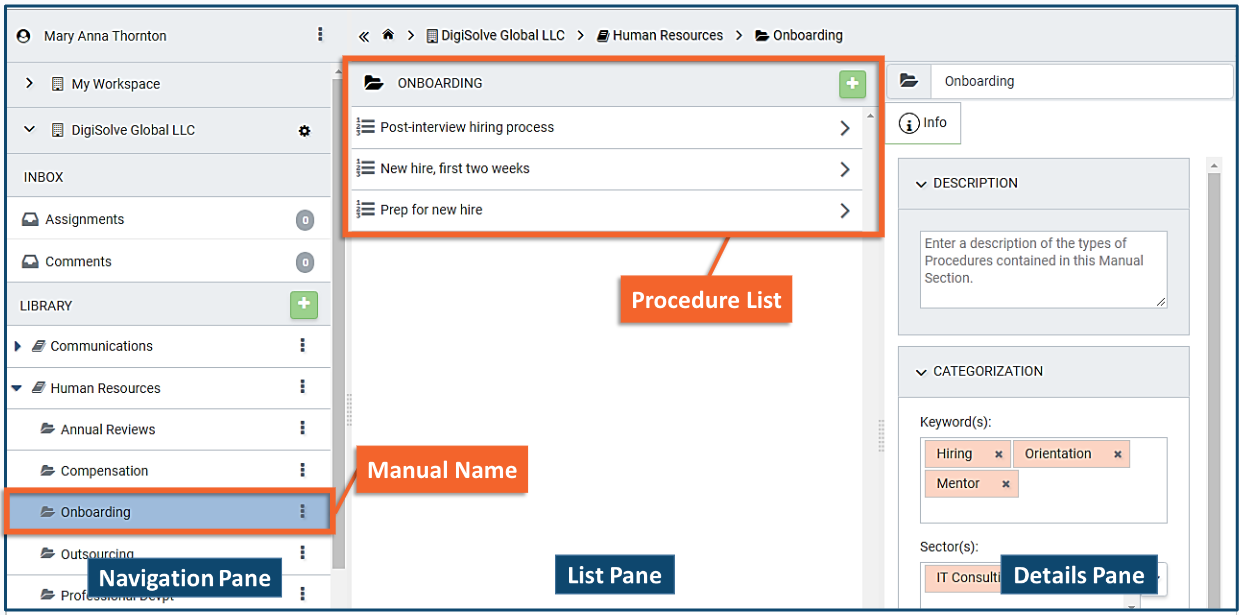Open options dots for Compensation section
Image resolution: width=1239 pixels, height=615 pixels.
tap(303, 471)
